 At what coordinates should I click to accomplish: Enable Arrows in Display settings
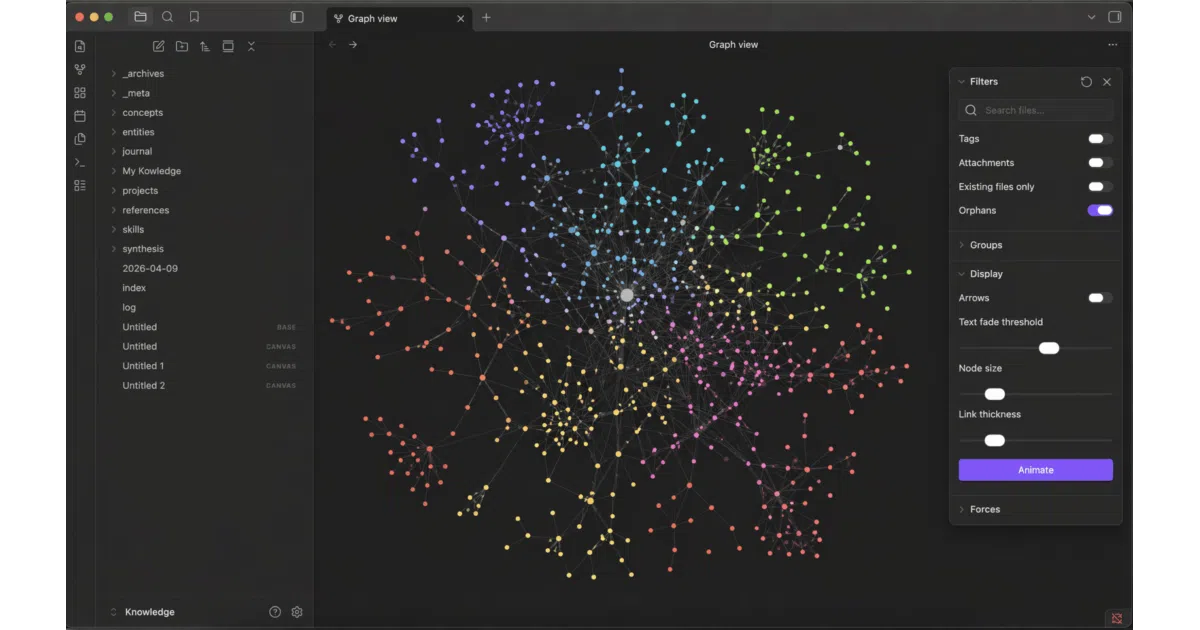point(1100,298)
